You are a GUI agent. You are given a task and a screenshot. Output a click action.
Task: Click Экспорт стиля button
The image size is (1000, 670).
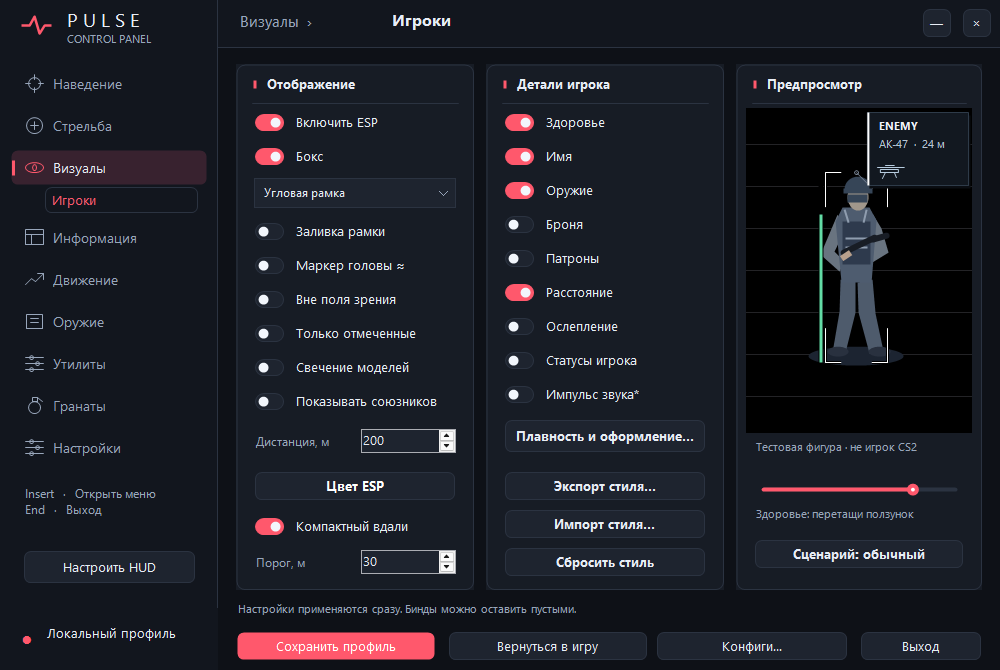(605, 486)
